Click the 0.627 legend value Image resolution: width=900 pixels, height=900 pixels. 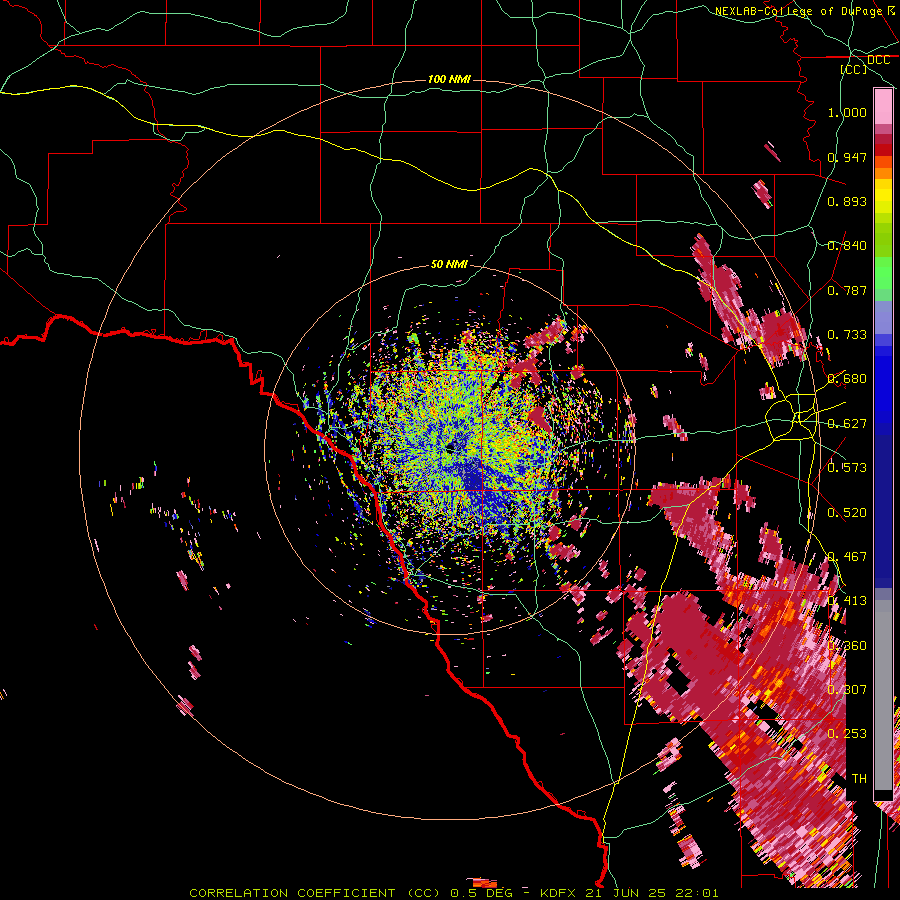847,423
